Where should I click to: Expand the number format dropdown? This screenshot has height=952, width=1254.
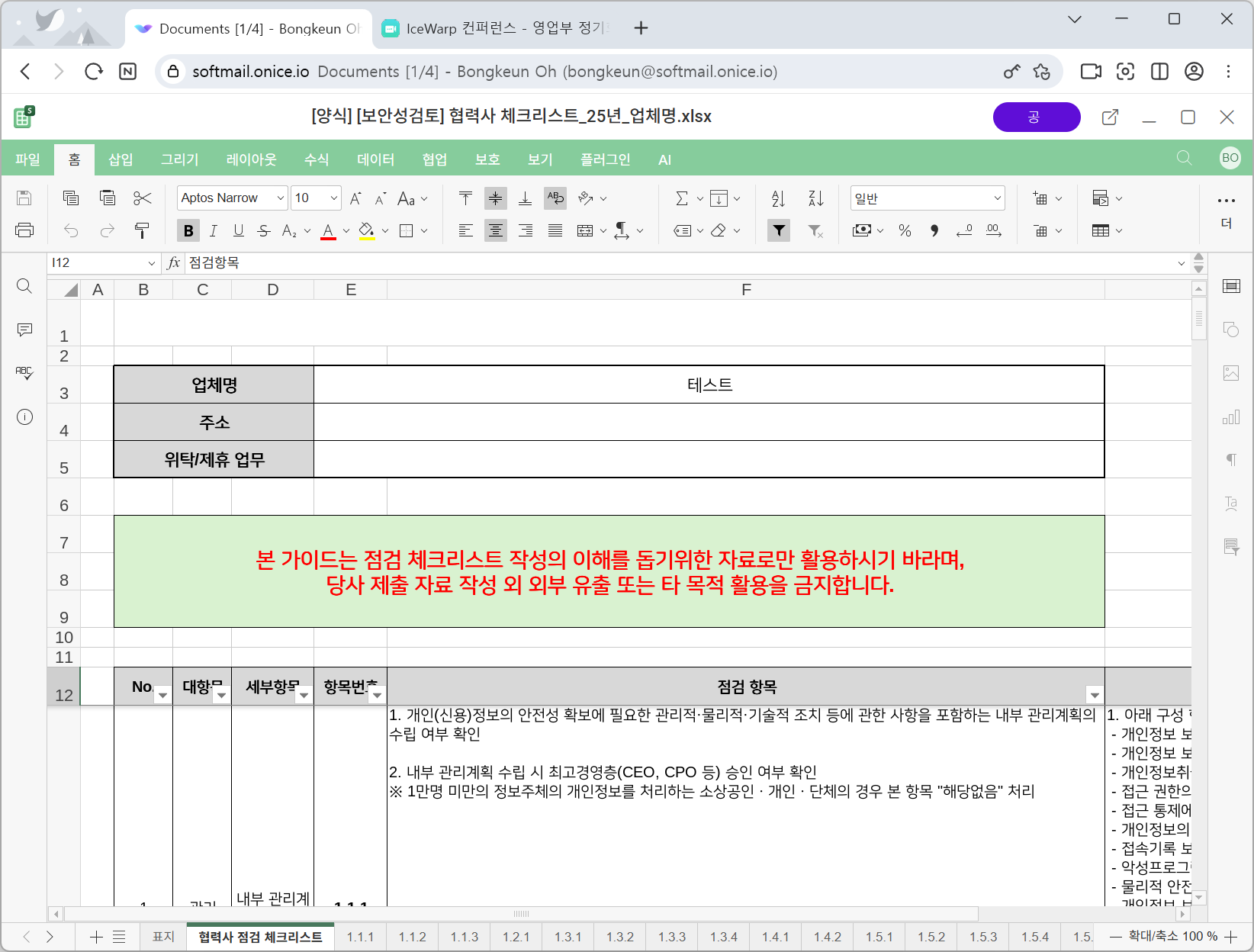click(997, 198)
